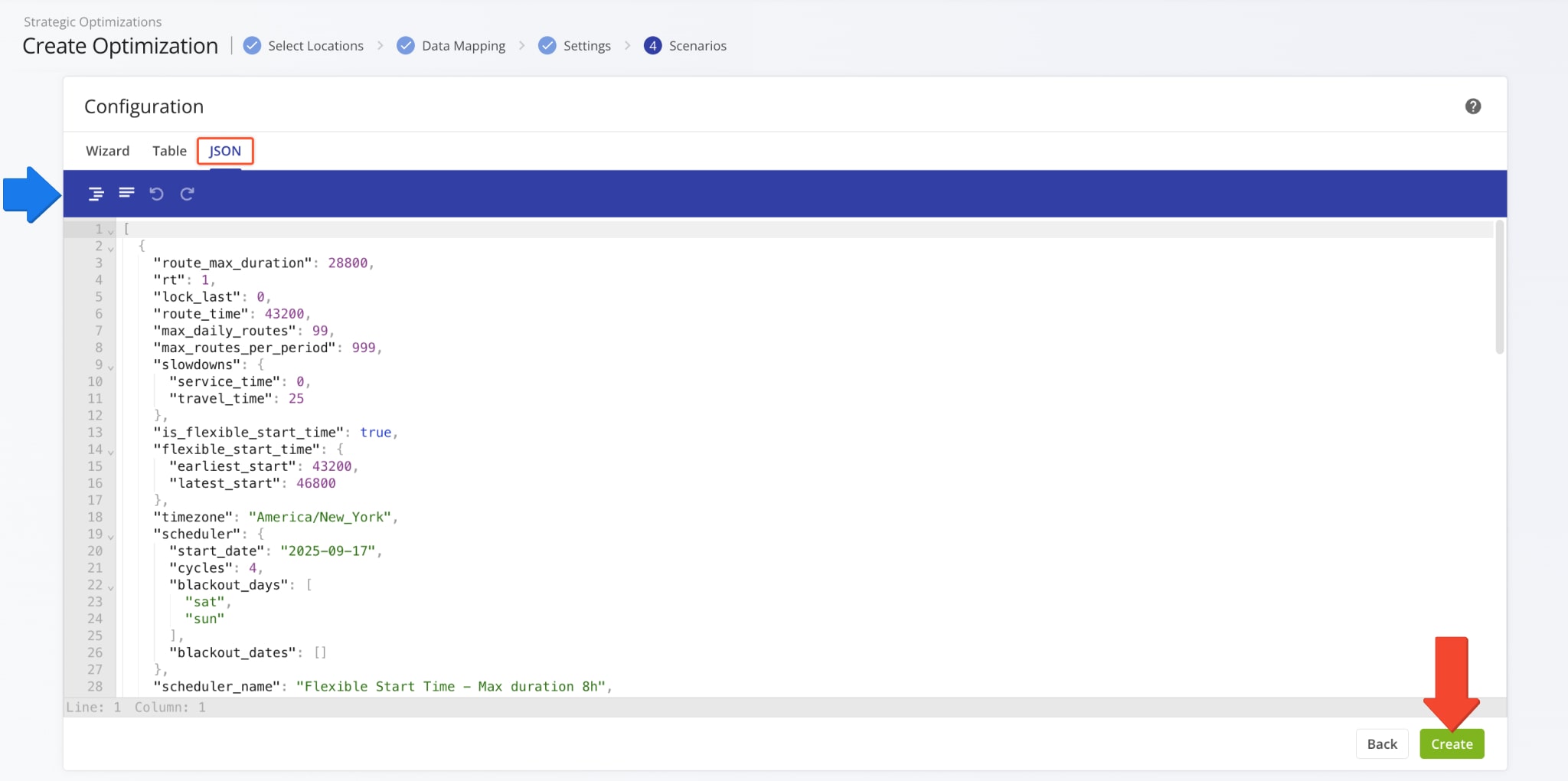Click the Select Locations step checkmark
The width and height of the screenshot is (1568, 781).
click(252, 46)
